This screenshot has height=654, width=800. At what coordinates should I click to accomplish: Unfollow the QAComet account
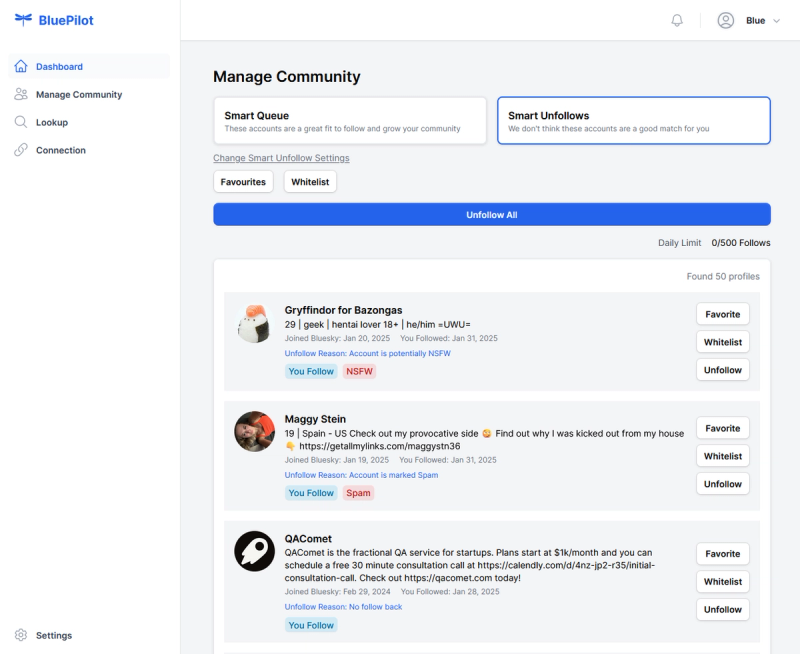click(722, 610)
